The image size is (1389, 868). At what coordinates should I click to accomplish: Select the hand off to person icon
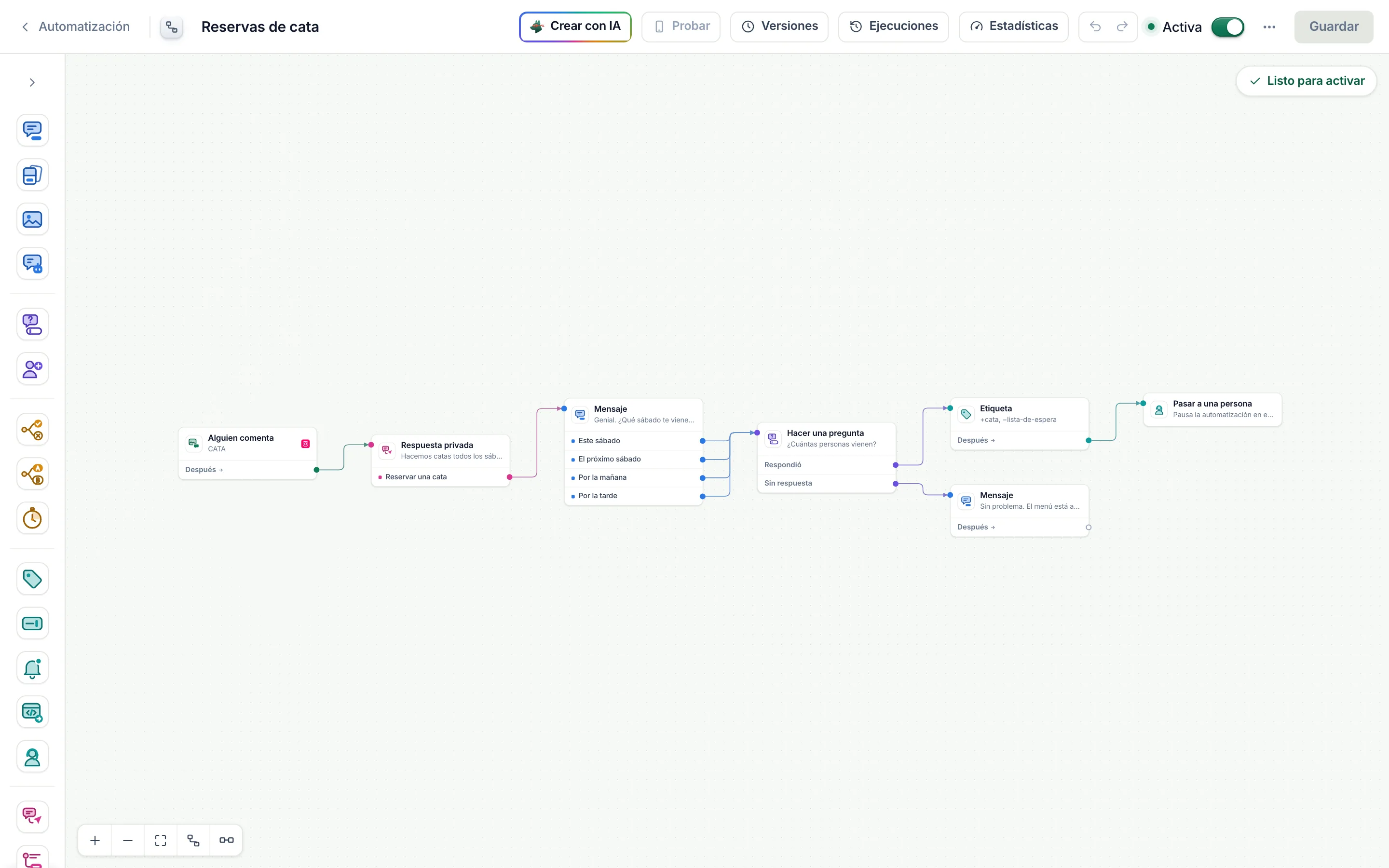click(x=32, y=757)
